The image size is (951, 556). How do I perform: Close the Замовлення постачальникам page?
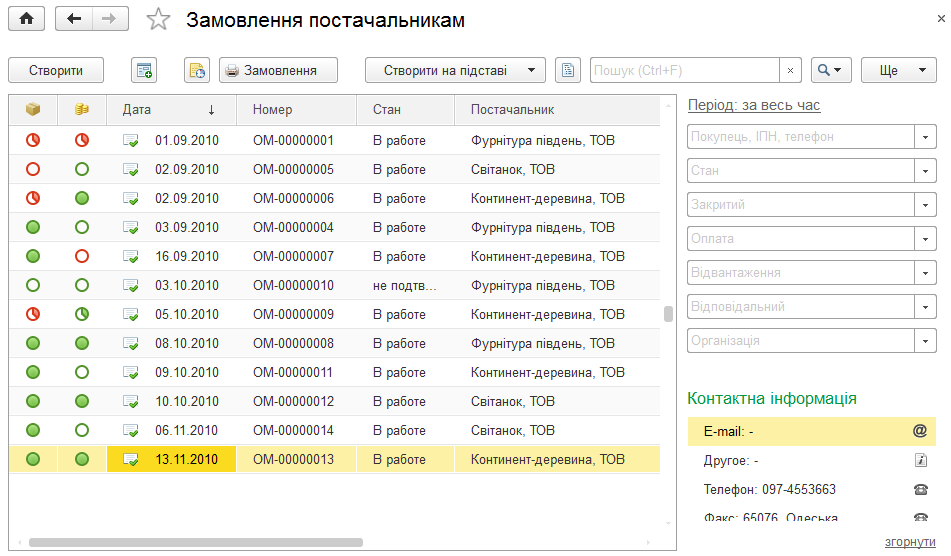(941, 19)
